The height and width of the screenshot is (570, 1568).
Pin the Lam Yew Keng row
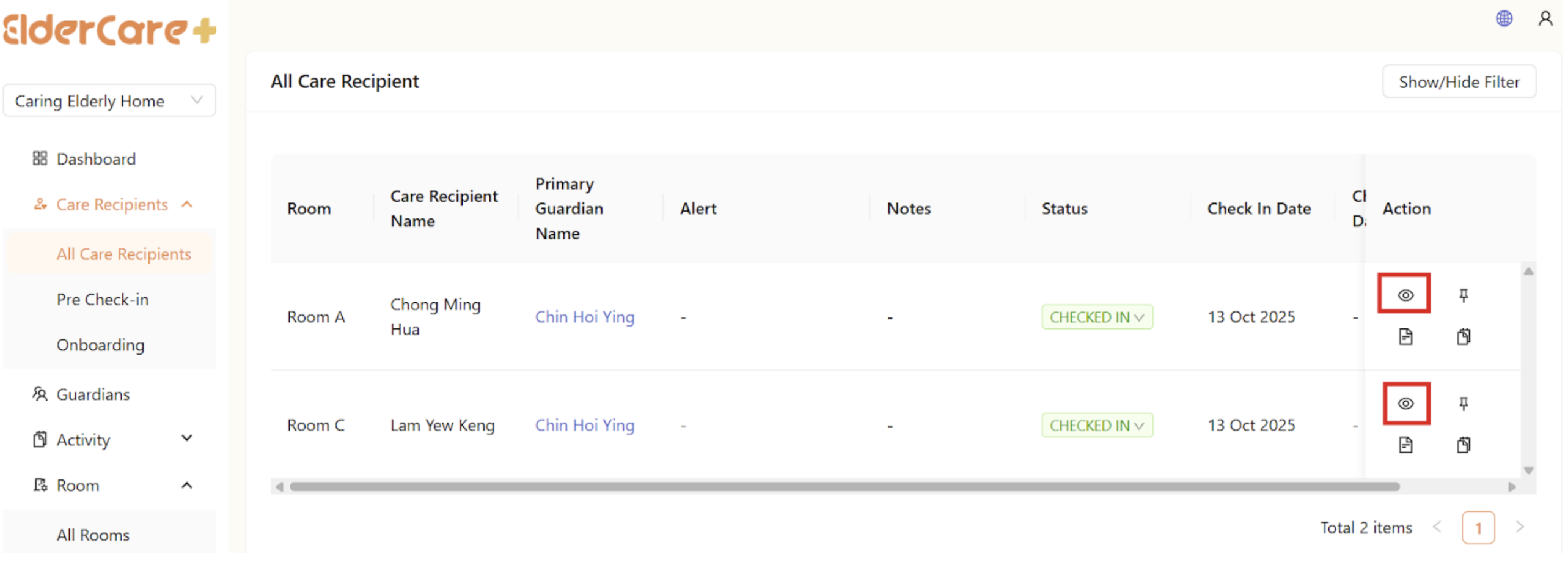coord(1463,404)
